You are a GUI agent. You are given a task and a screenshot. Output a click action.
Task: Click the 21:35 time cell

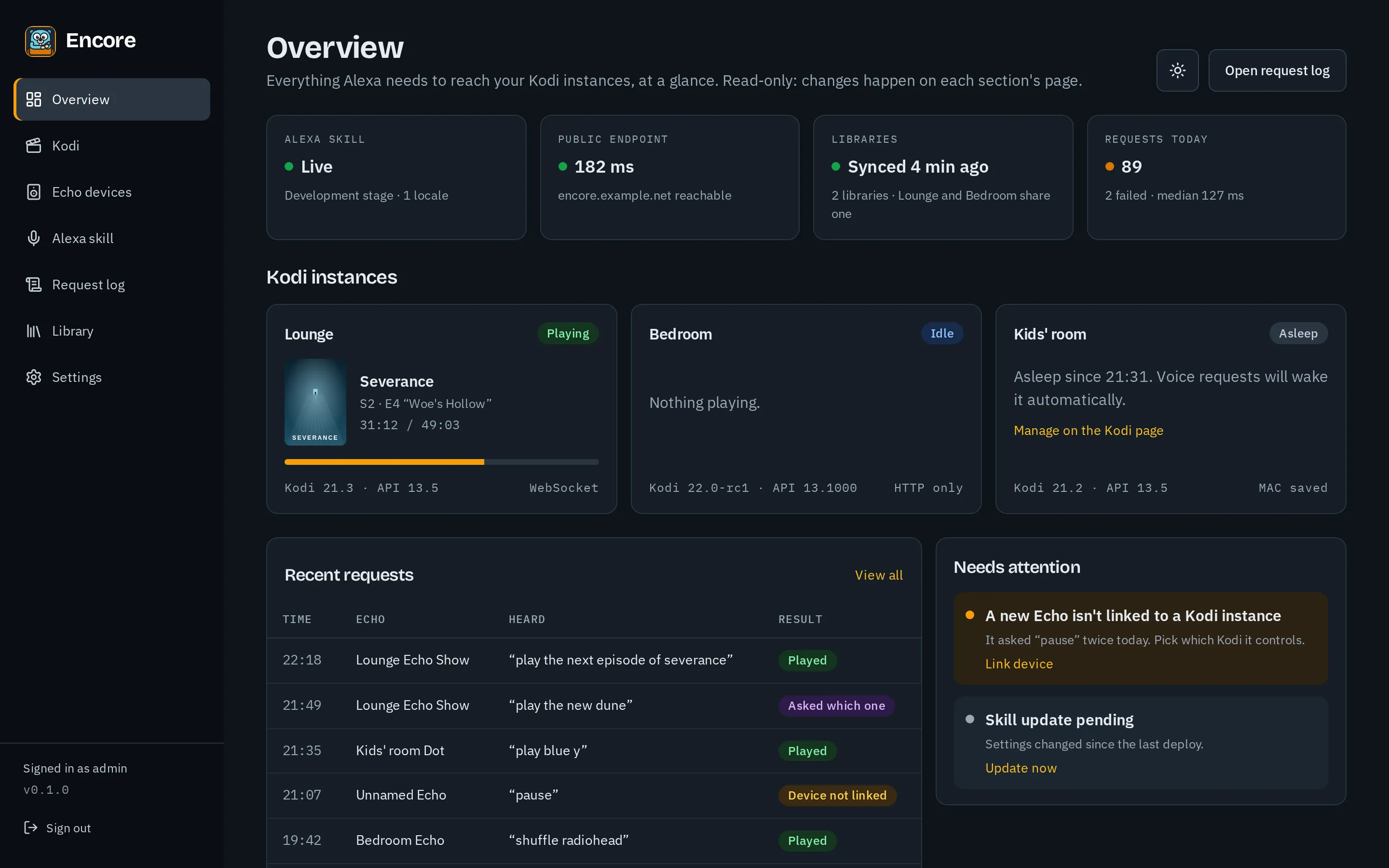(302, 750)
